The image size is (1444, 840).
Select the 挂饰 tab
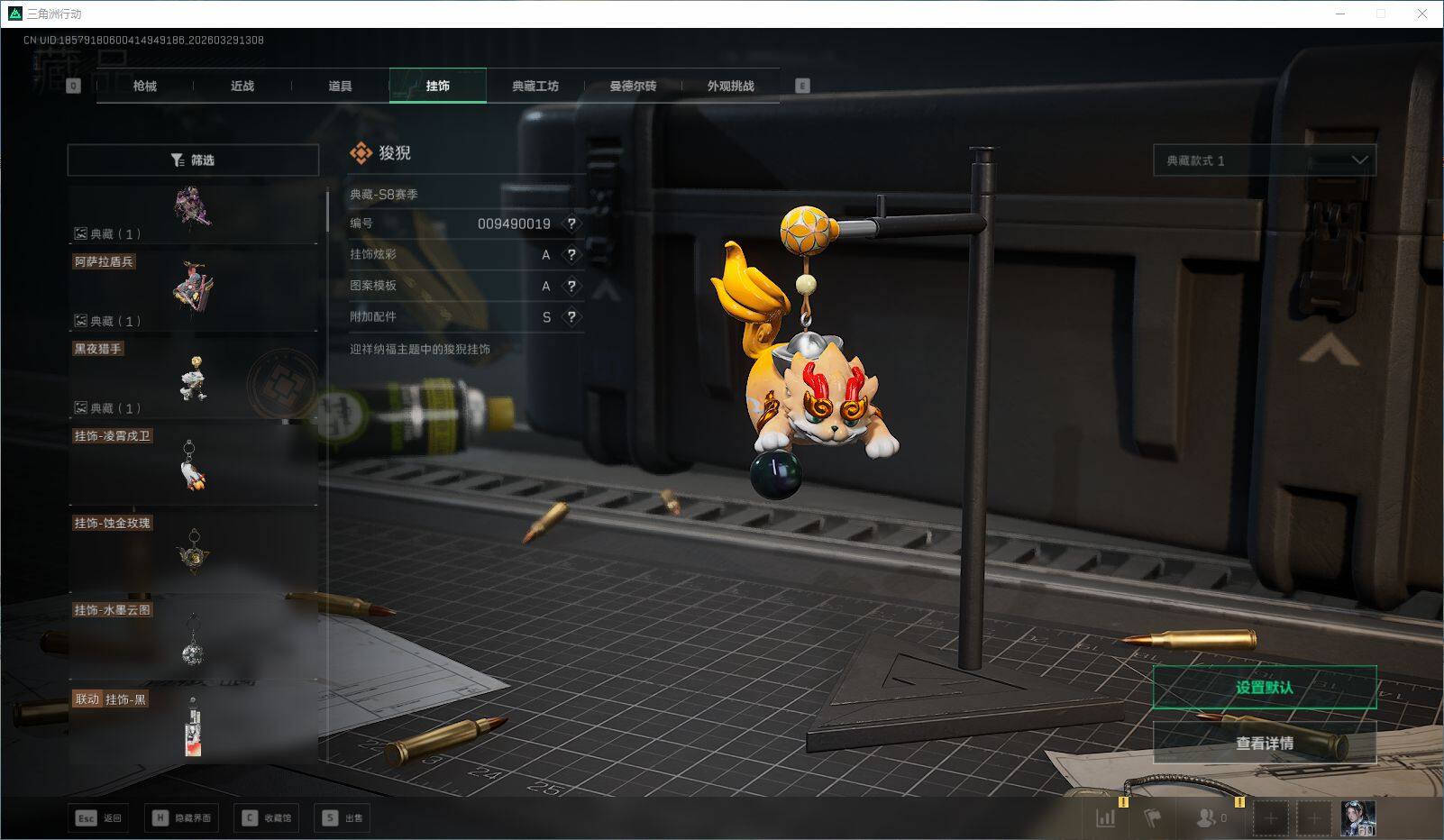[438, 86]
